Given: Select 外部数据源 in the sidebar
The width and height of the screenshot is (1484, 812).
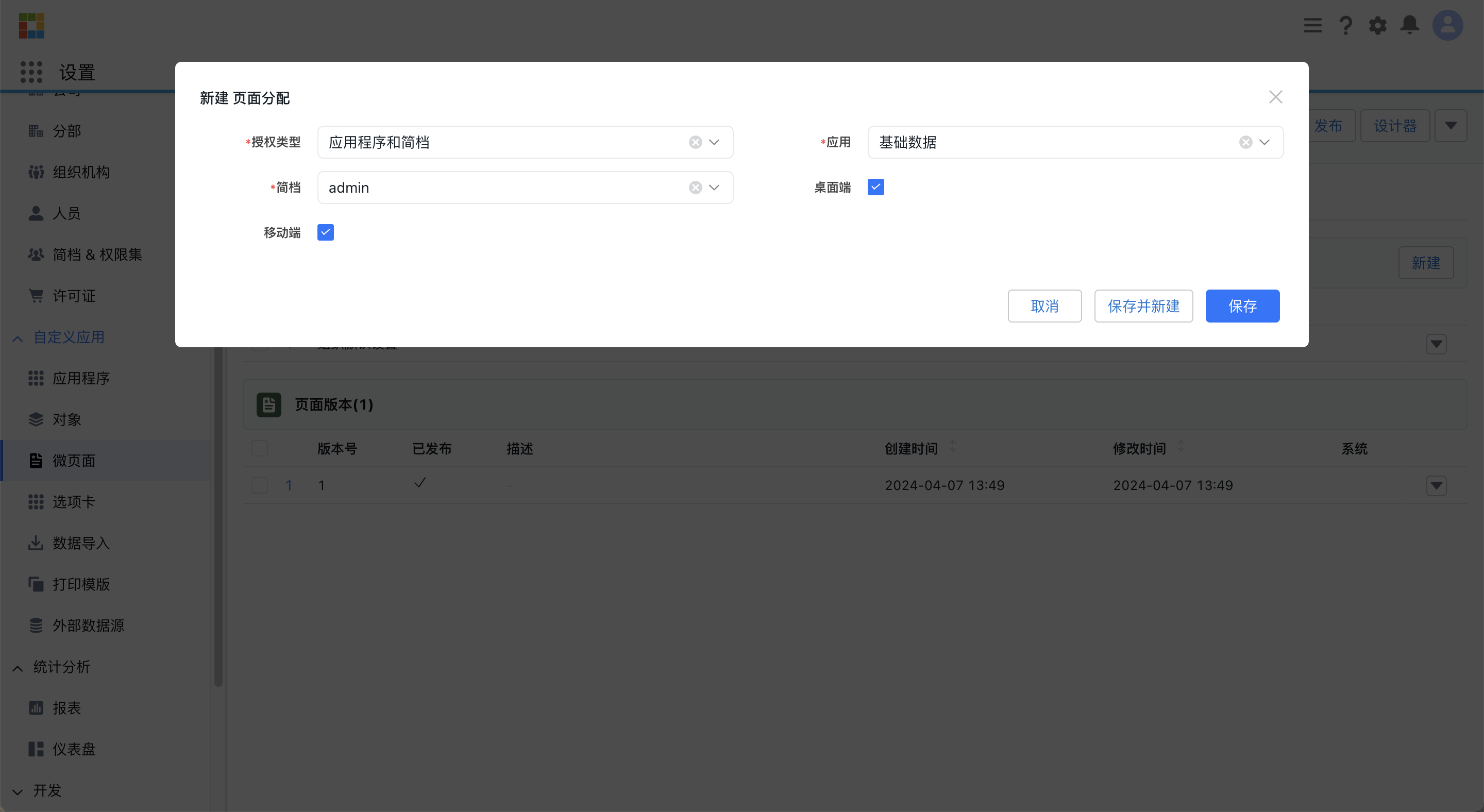Looking at the screenshot, I should pos(88,625).
